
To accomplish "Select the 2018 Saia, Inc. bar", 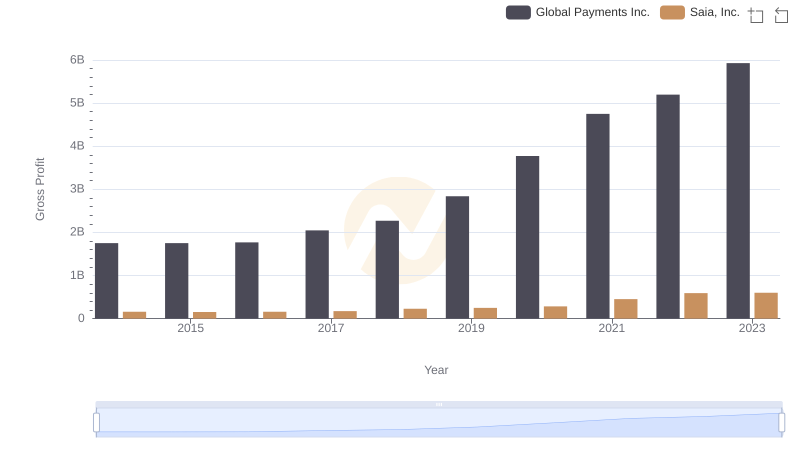I will 415,314.
